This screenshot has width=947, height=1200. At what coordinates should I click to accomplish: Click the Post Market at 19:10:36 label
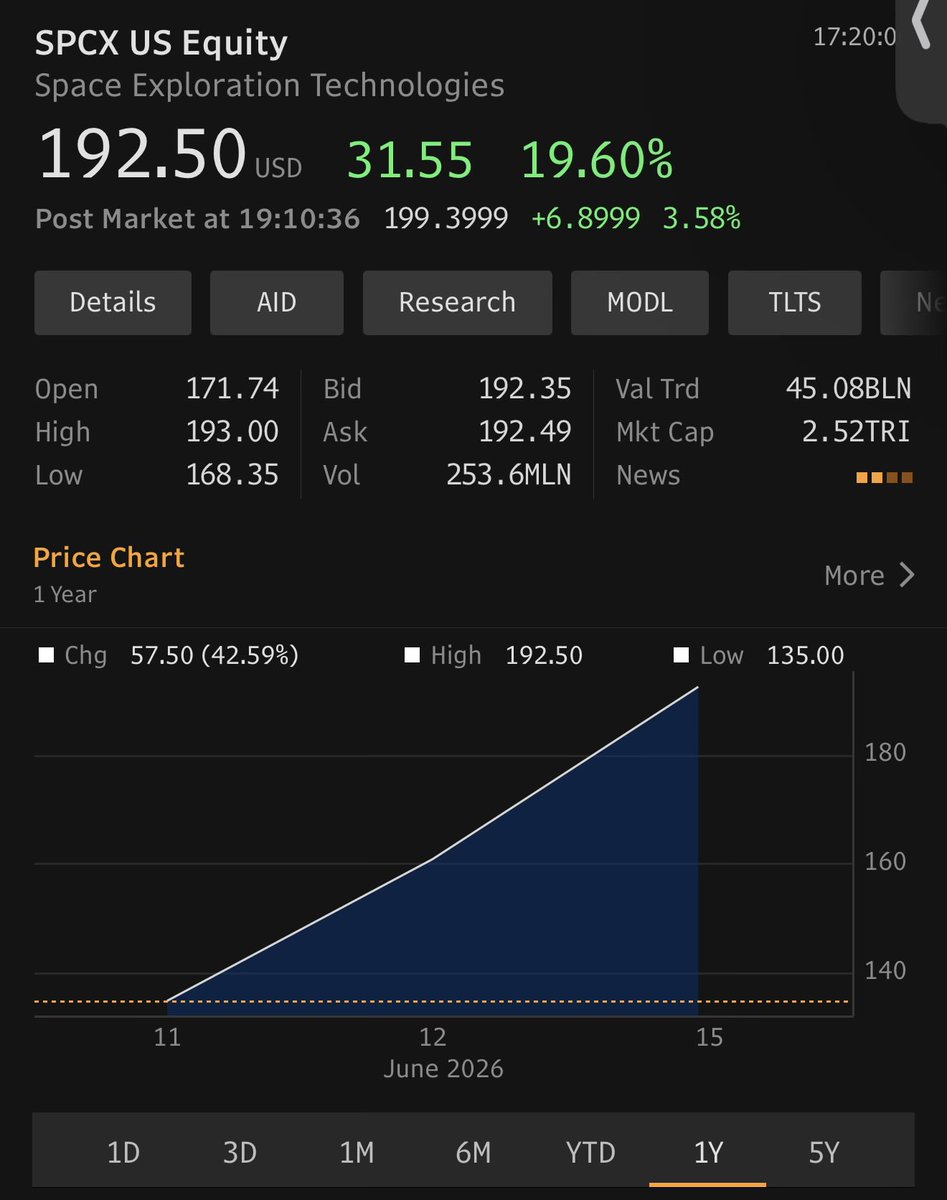coord(197,218)
